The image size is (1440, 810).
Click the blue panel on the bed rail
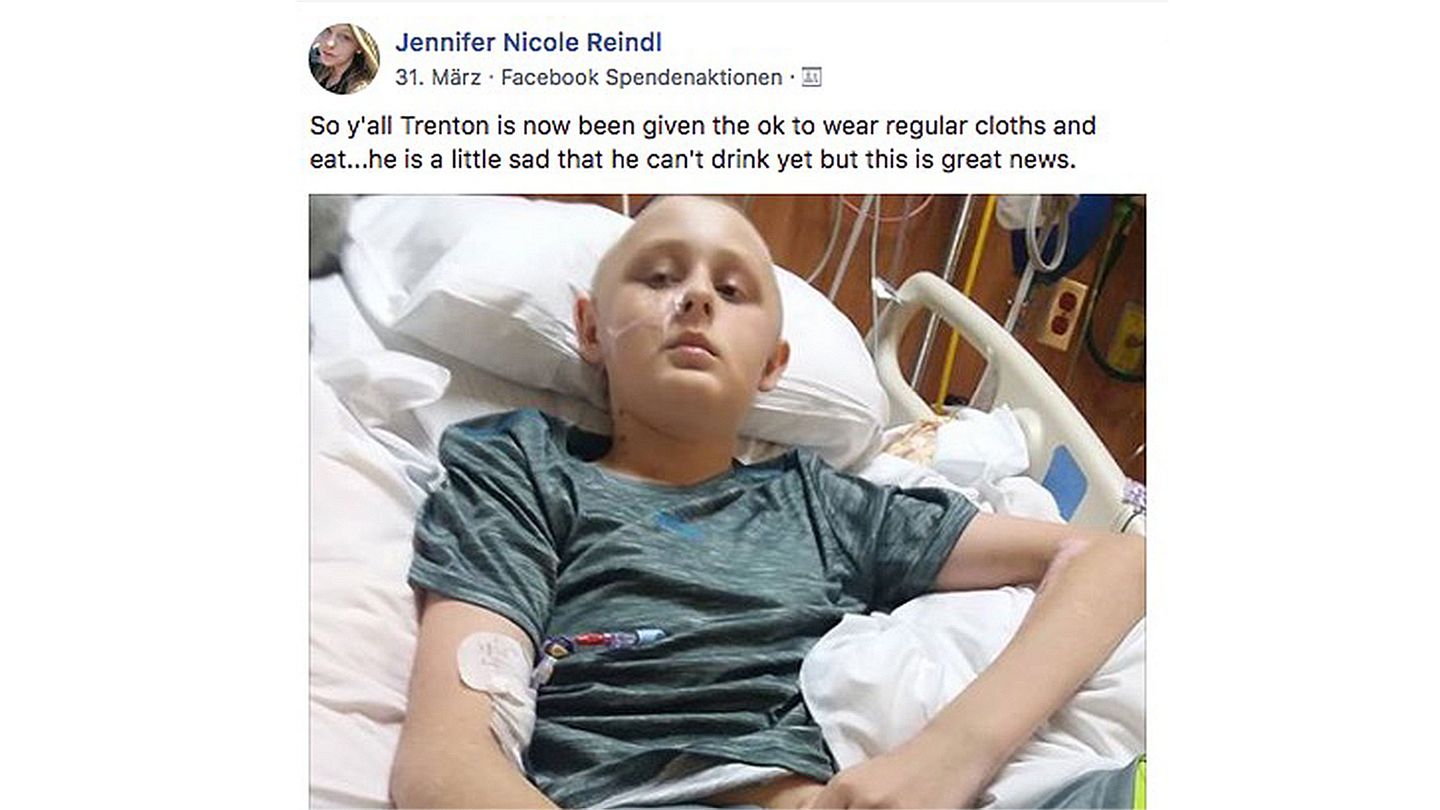[1065, 481]
